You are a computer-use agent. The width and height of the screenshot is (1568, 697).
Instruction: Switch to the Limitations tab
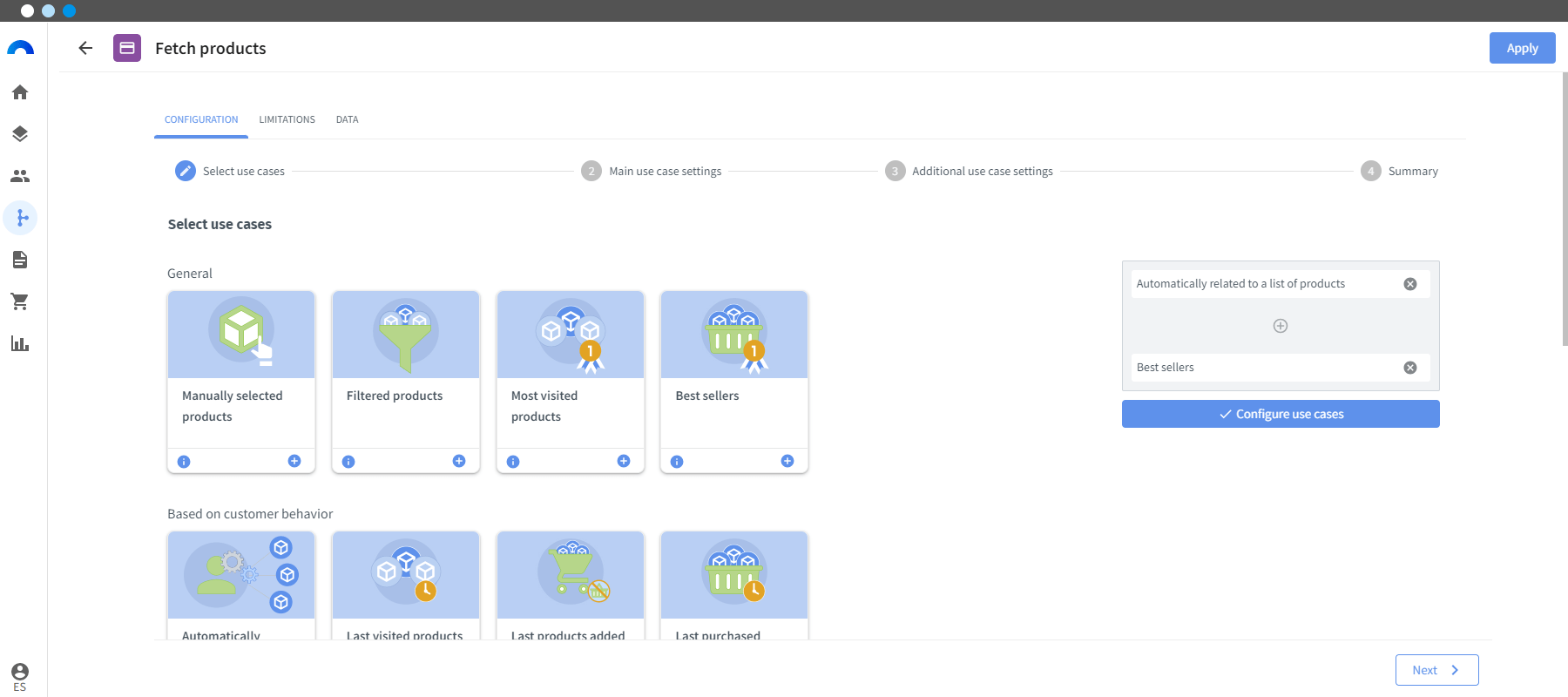(287, 119)
